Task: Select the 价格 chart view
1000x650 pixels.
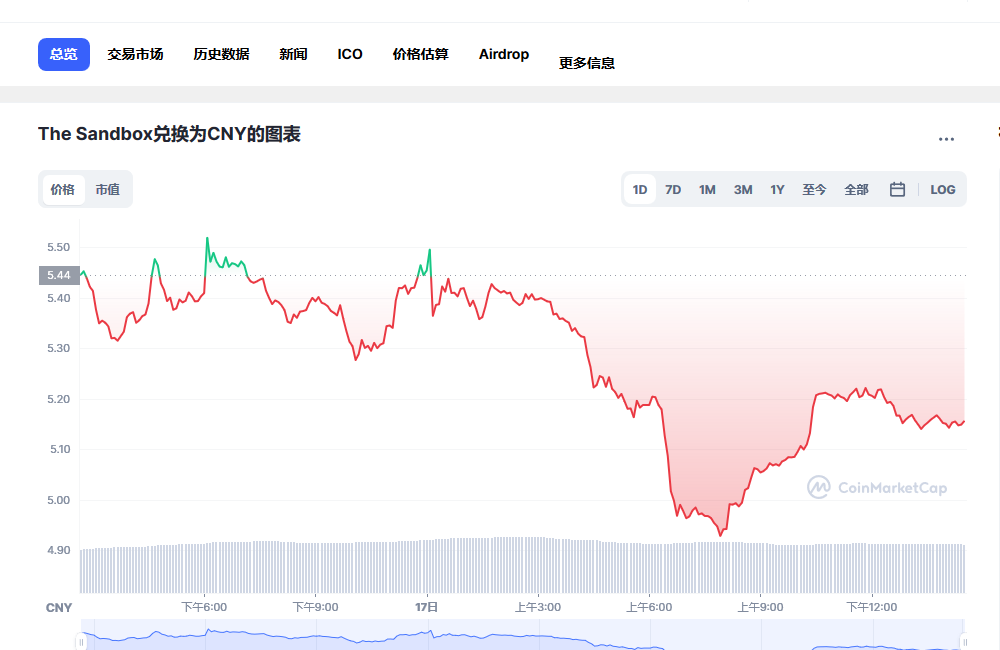Action: point(62,189)
